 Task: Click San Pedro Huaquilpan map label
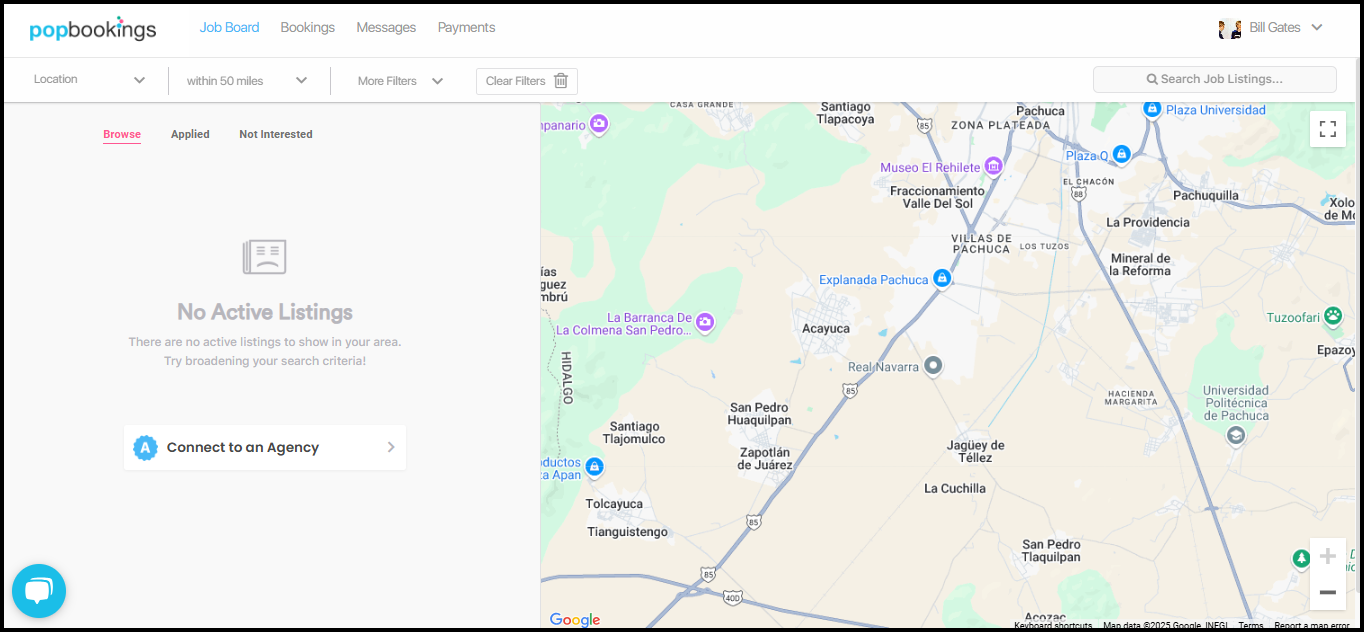(x=760, y=414)
